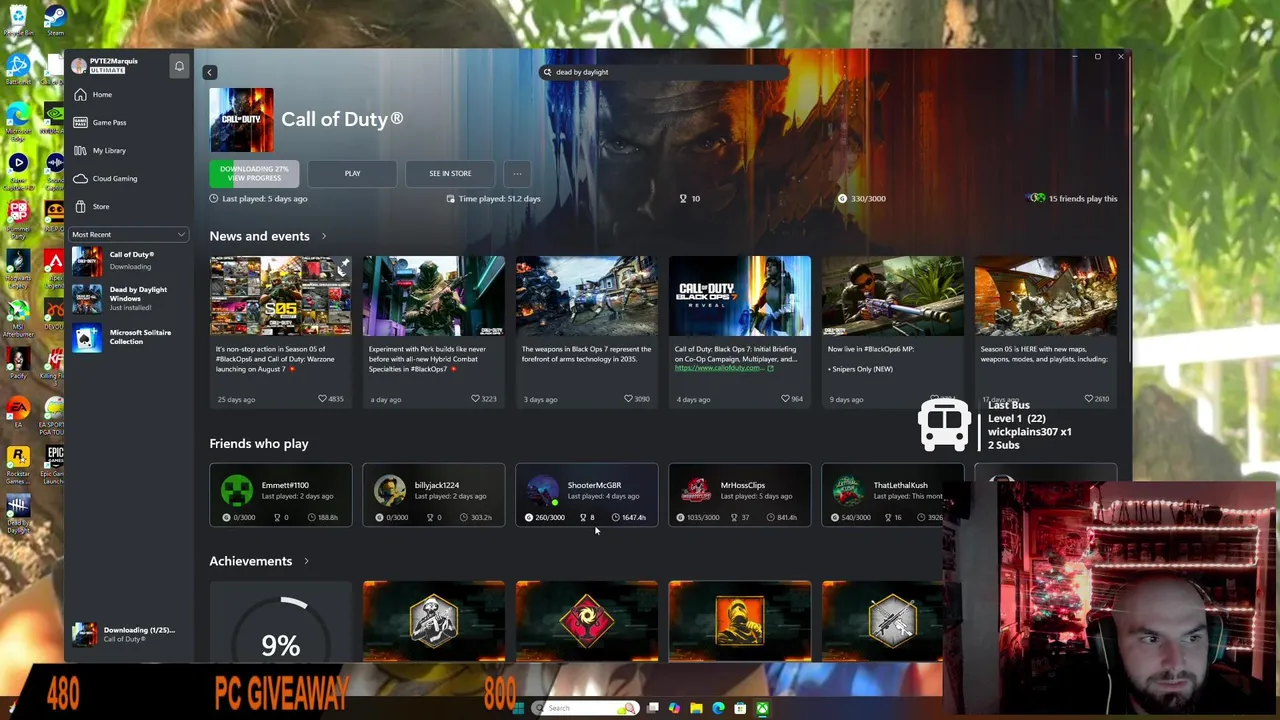Open Microsoft Edge desktop shortcut
This screenshot has width=1280, height=720.
pos(18,119)
